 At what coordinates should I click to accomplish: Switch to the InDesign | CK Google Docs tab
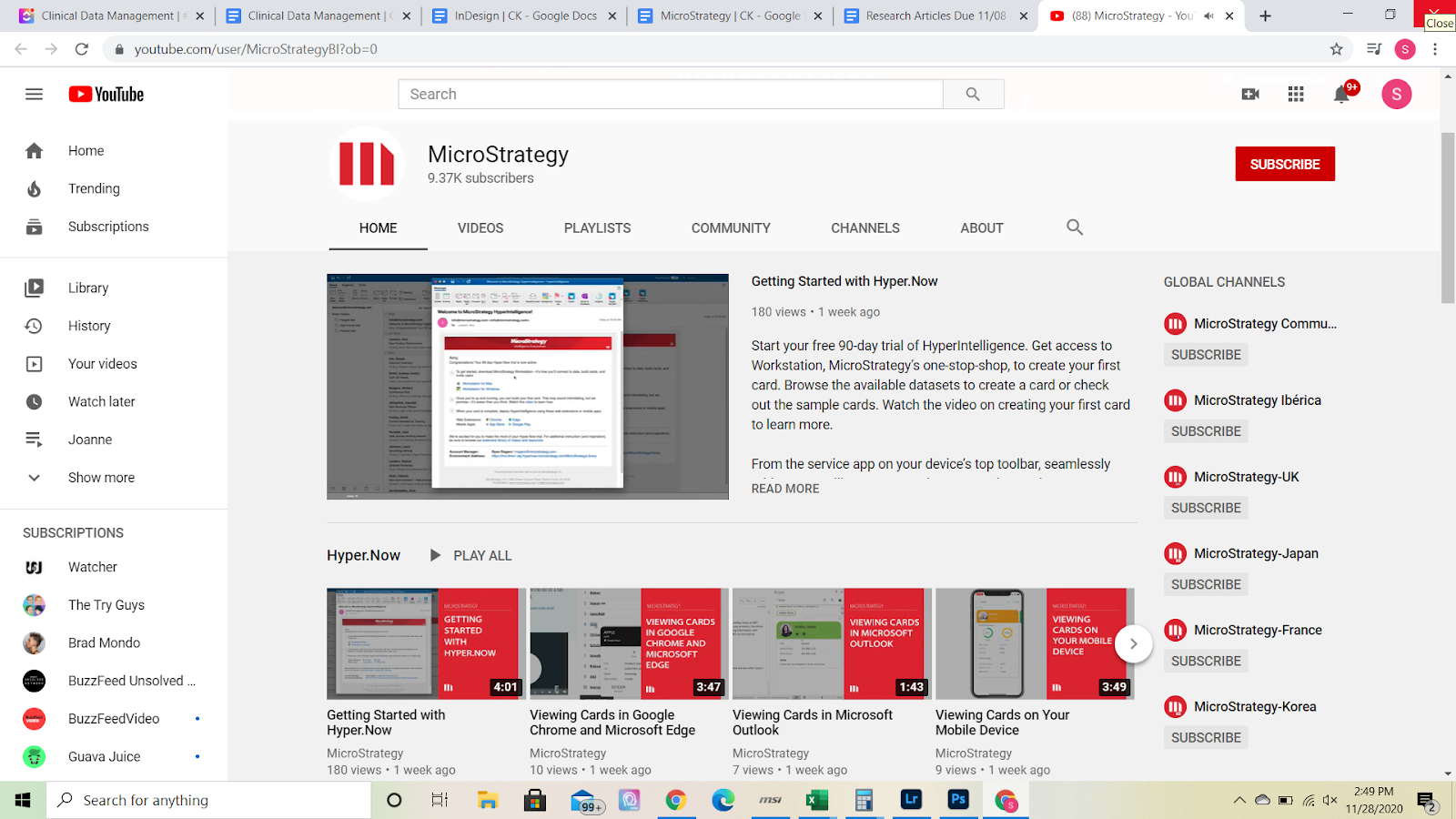(x=524, y=16)
